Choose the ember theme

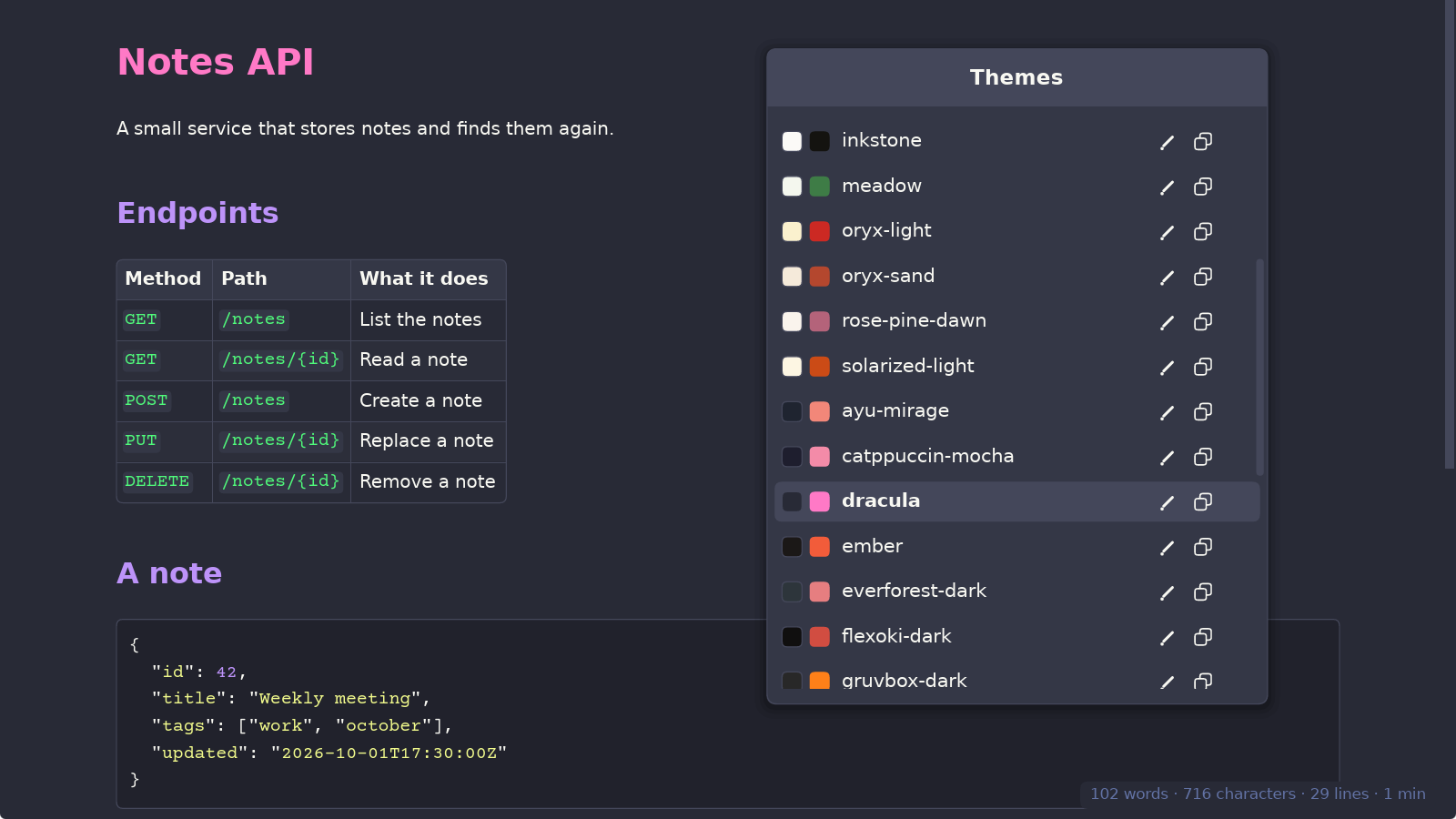point(1016,547)
